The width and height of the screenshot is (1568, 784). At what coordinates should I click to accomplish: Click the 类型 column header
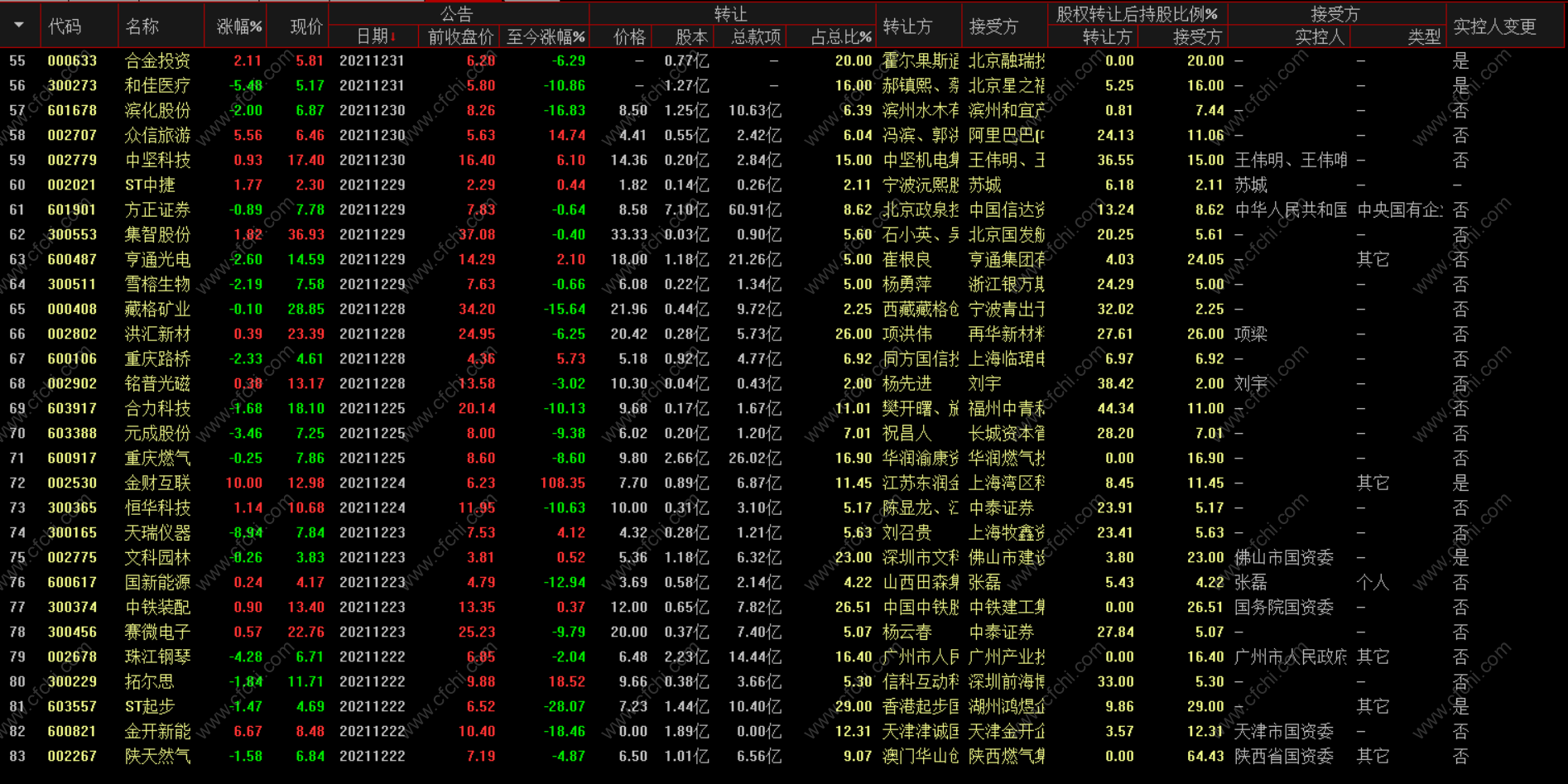(1424, 36)
